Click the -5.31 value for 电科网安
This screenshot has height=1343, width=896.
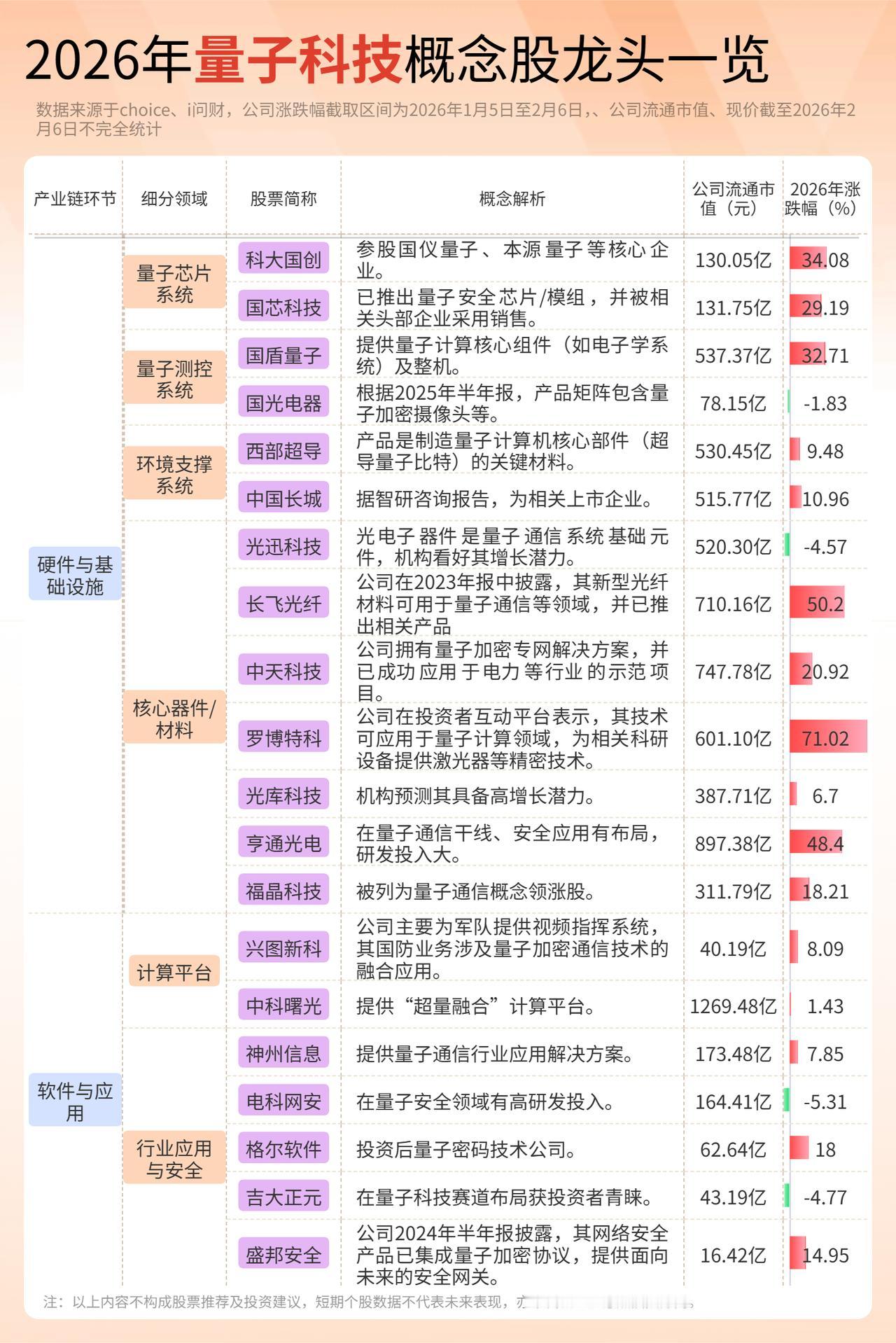coord(825,1101)
